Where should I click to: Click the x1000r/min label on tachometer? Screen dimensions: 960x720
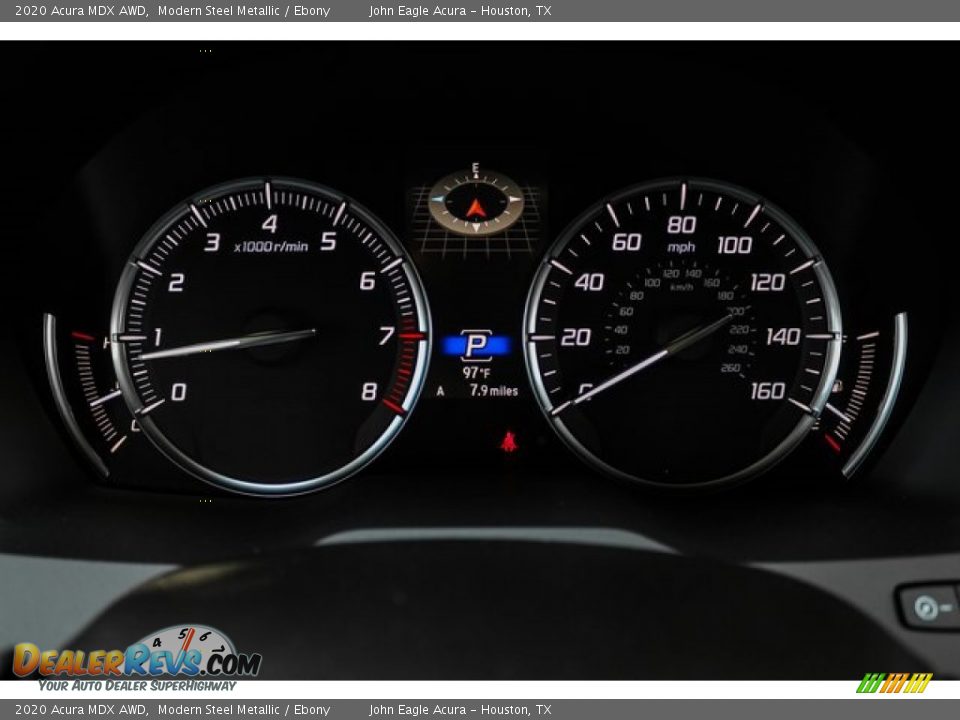(x=271, y=246)
